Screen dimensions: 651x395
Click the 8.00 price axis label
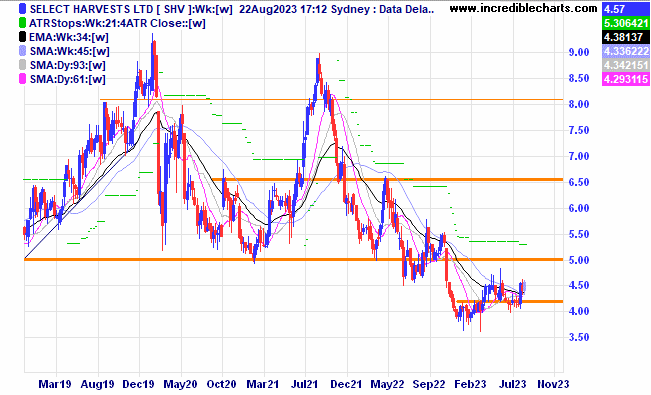579,104
